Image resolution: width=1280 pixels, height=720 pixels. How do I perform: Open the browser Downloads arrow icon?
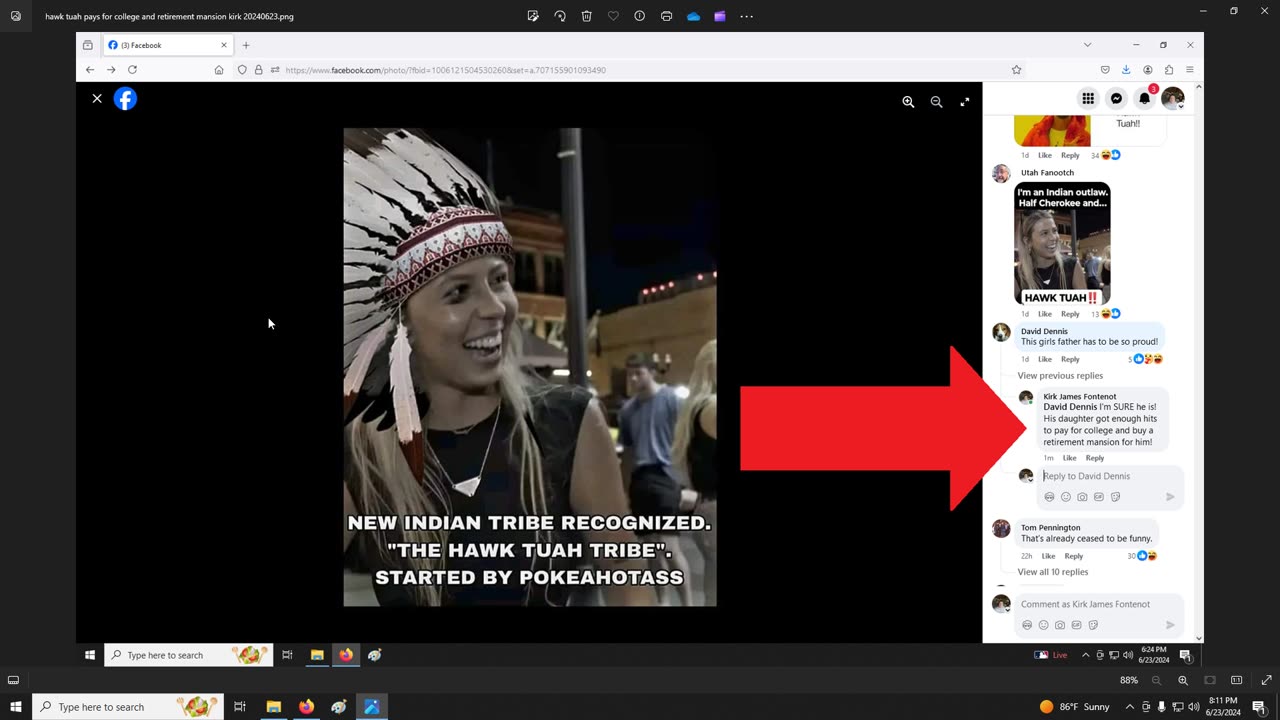[1126, 70]
